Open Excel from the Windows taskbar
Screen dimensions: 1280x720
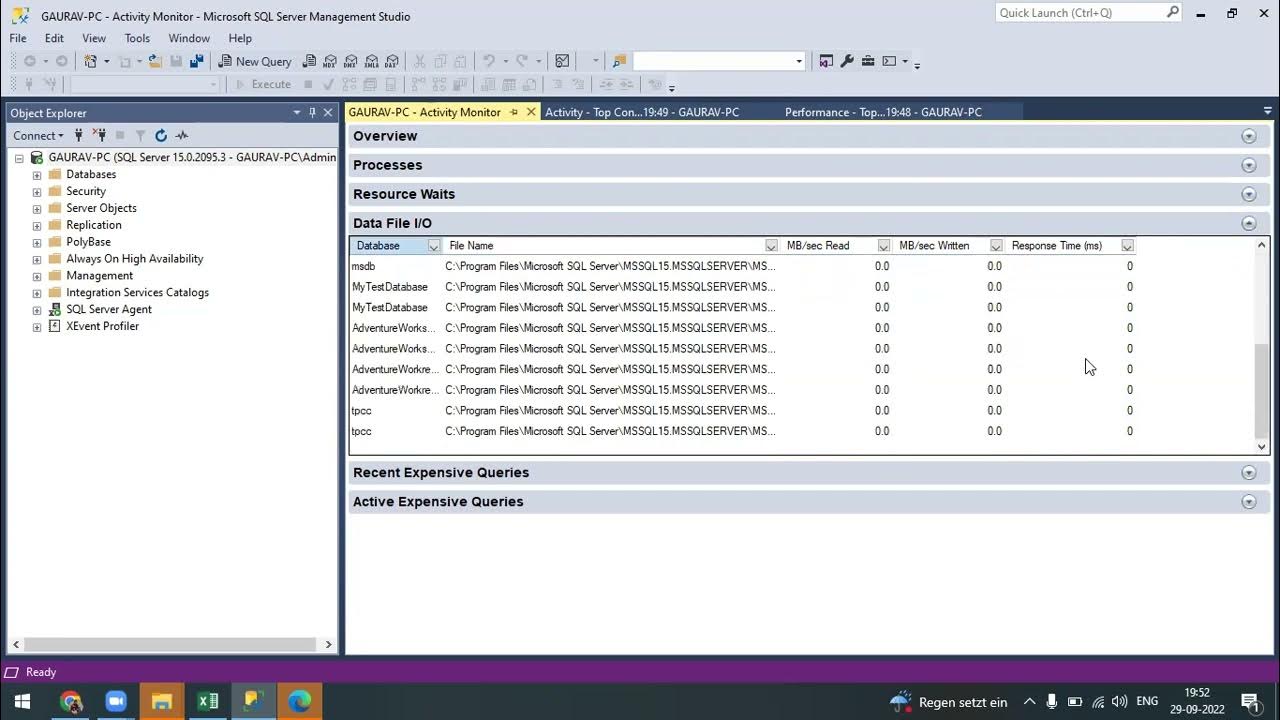[x=208, y=701]
